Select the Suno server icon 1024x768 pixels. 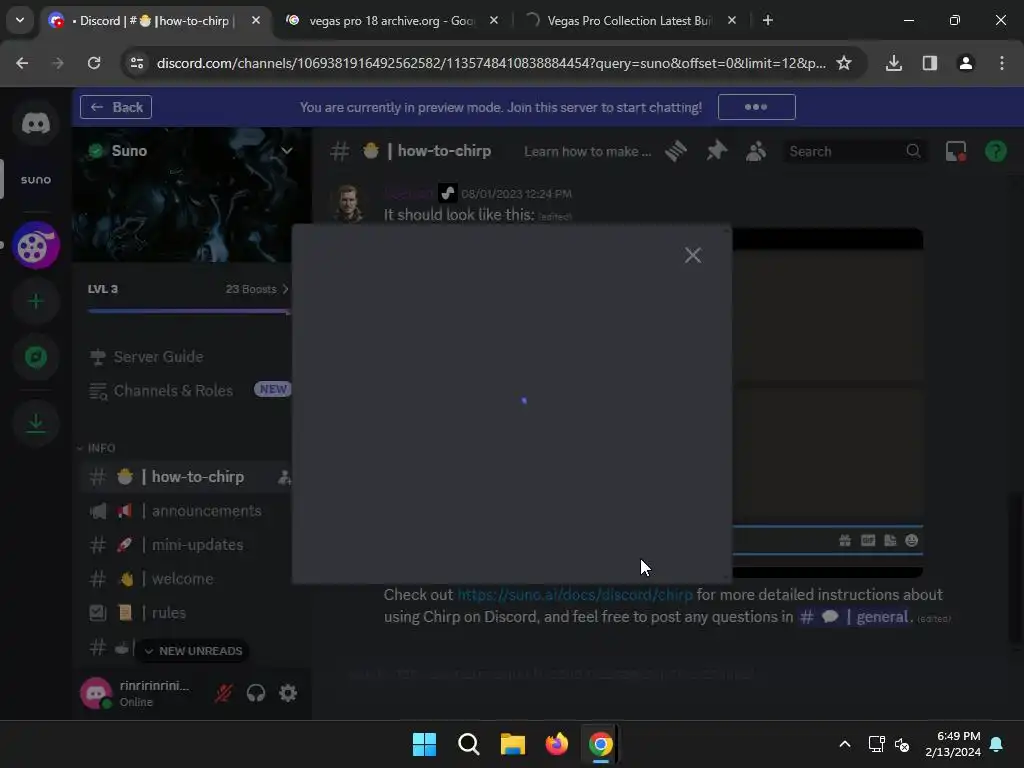pyautogui.click(x=36, y=180)
